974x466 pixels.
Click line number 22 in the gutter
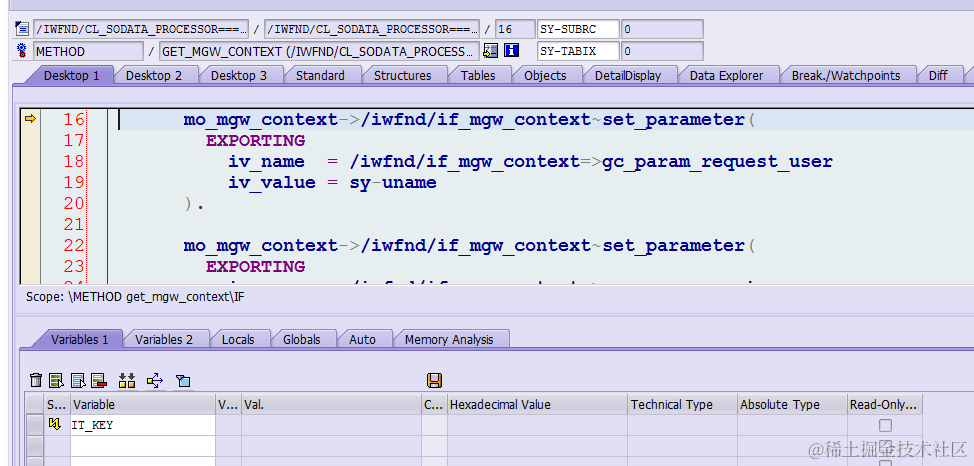click(x=74, y=245)
